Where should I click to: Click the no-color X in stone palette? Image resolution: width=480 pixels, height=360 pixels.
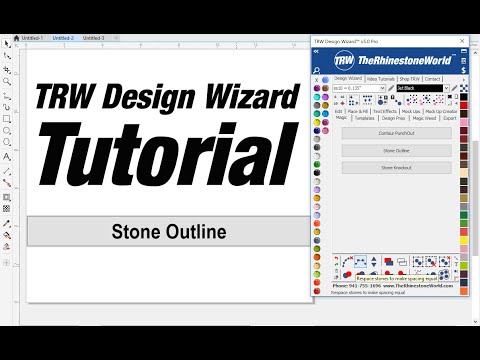tap(317, 80)
